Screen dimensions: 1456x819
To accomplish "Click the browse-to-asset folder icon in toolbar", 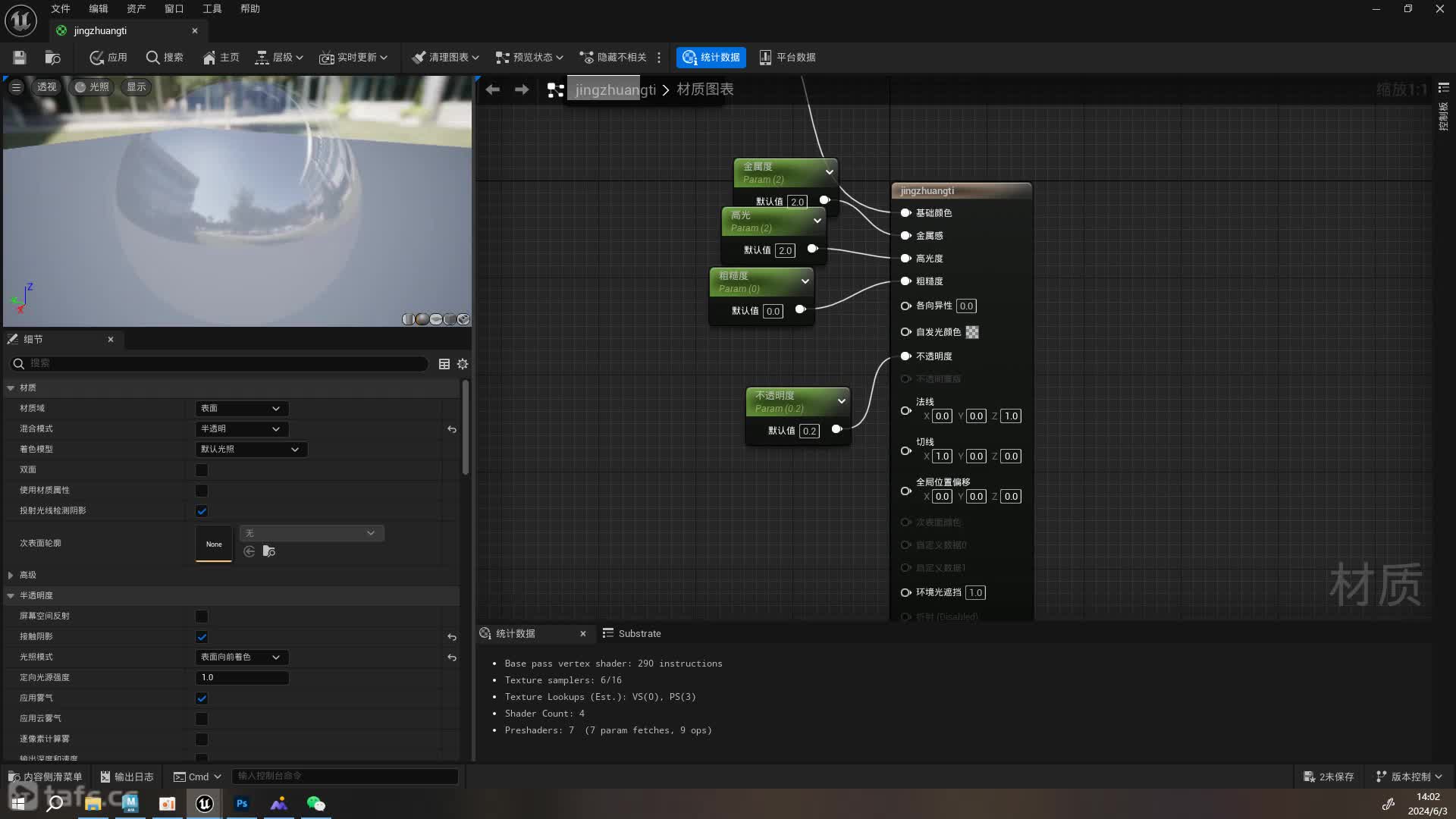I will pyautogui.click(x=52, y=58).
